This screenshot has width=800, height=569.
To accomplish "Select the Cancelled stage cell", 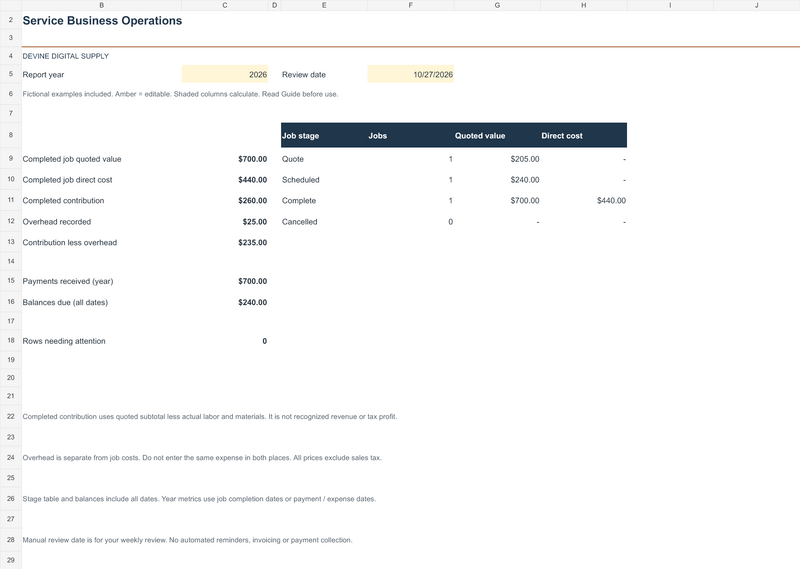I will (324, 222).
